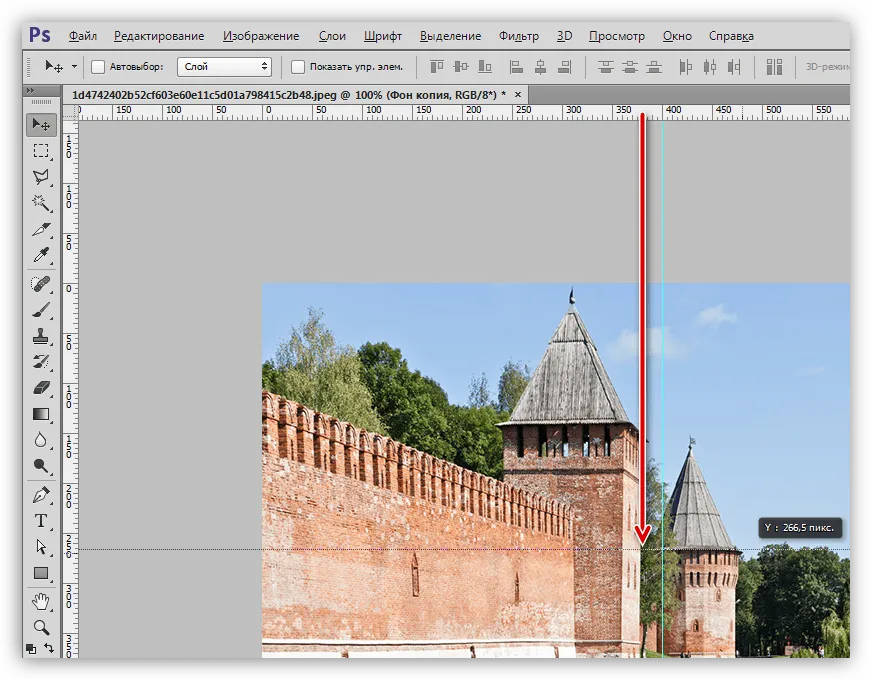The width and height of the screenshot is (872, 680).
Task: Click Distribute vertical centers button
Action: click(630, 67)
